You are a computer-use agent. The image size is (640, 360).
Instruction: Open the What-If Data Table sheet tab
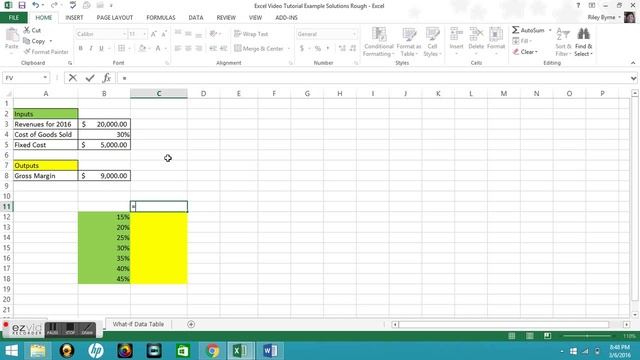(138, 324)
